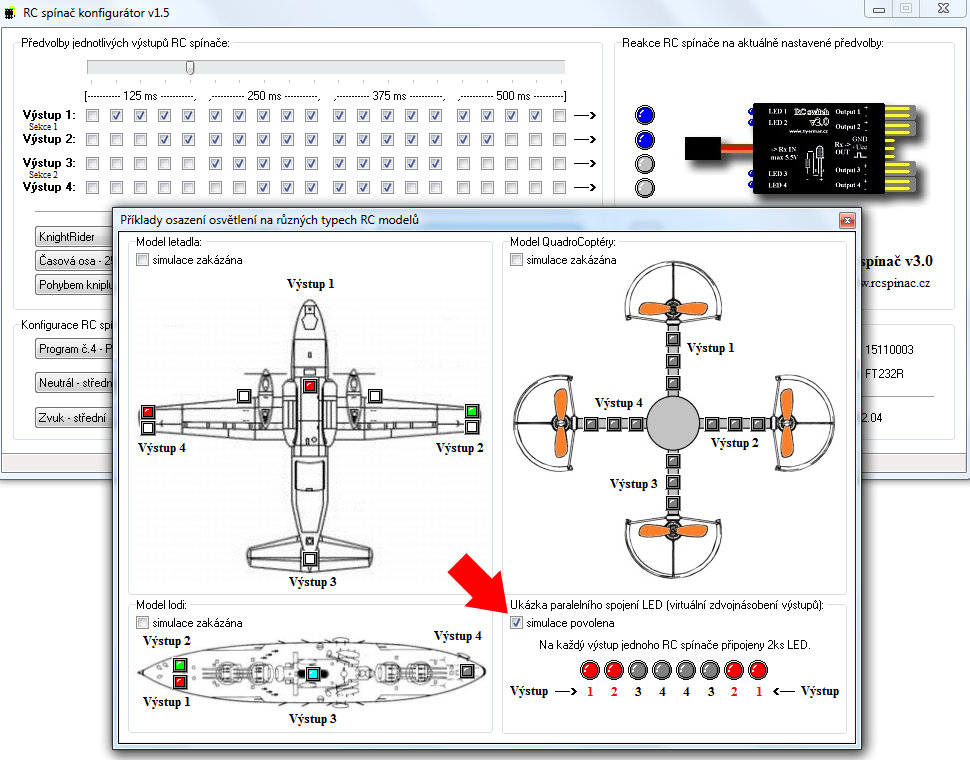The width and height of the screenshot is (970, 760).
Task: Click the leftmost red LED in the parallel LED demo
Action: (x=590, y=670)
